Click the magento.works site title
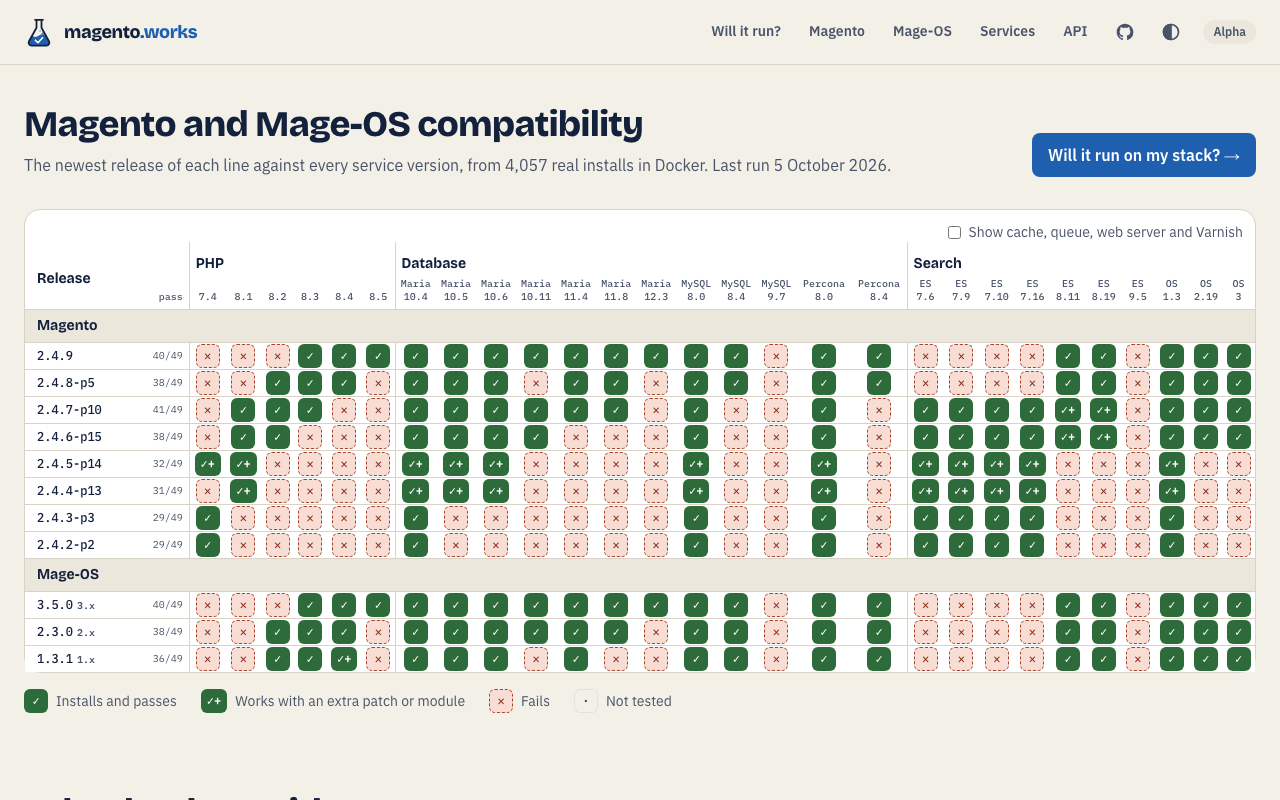The image size is (1280, 800). tap(131, 32)
